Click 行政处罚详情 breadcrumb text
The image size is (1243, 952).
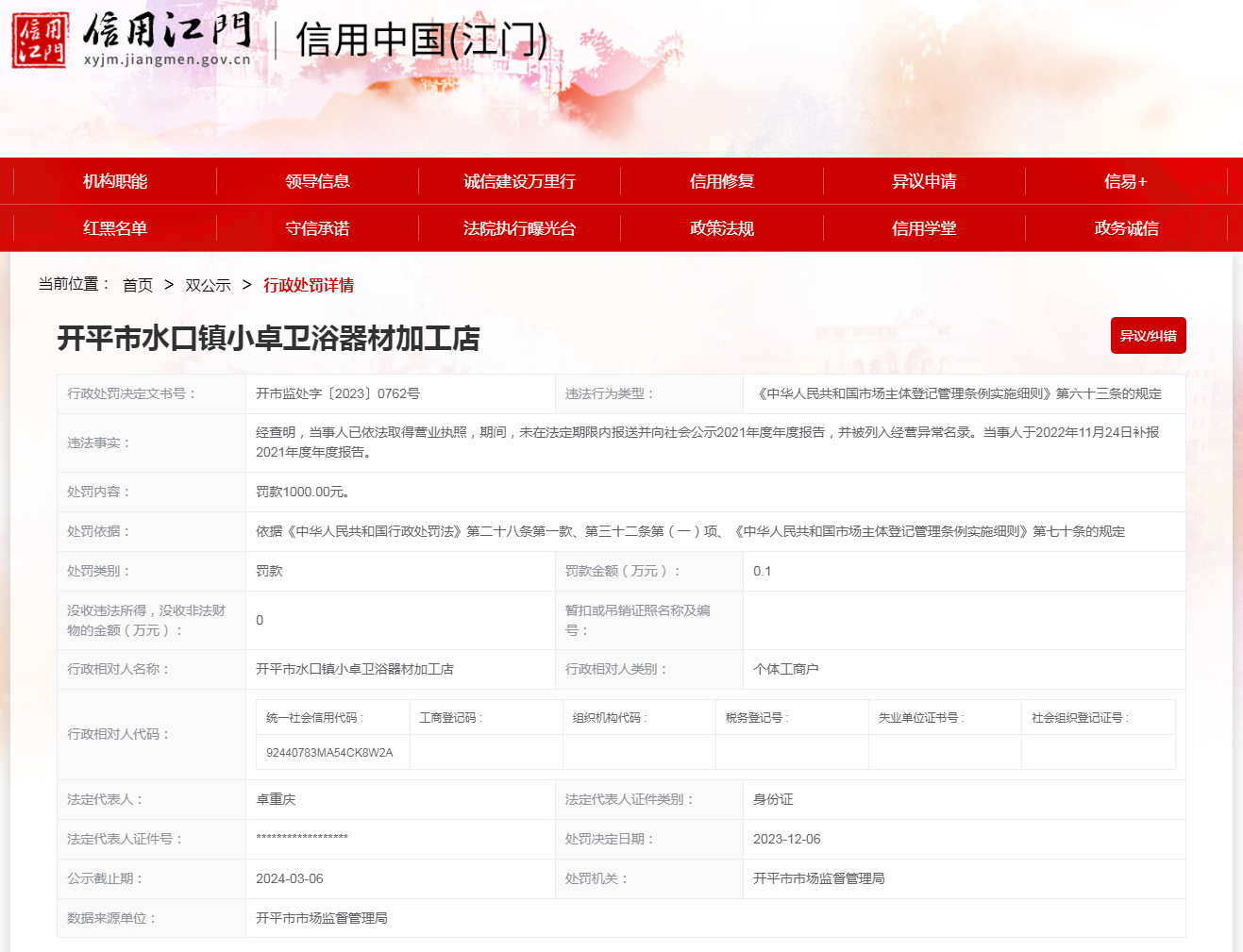coord(309,285)
